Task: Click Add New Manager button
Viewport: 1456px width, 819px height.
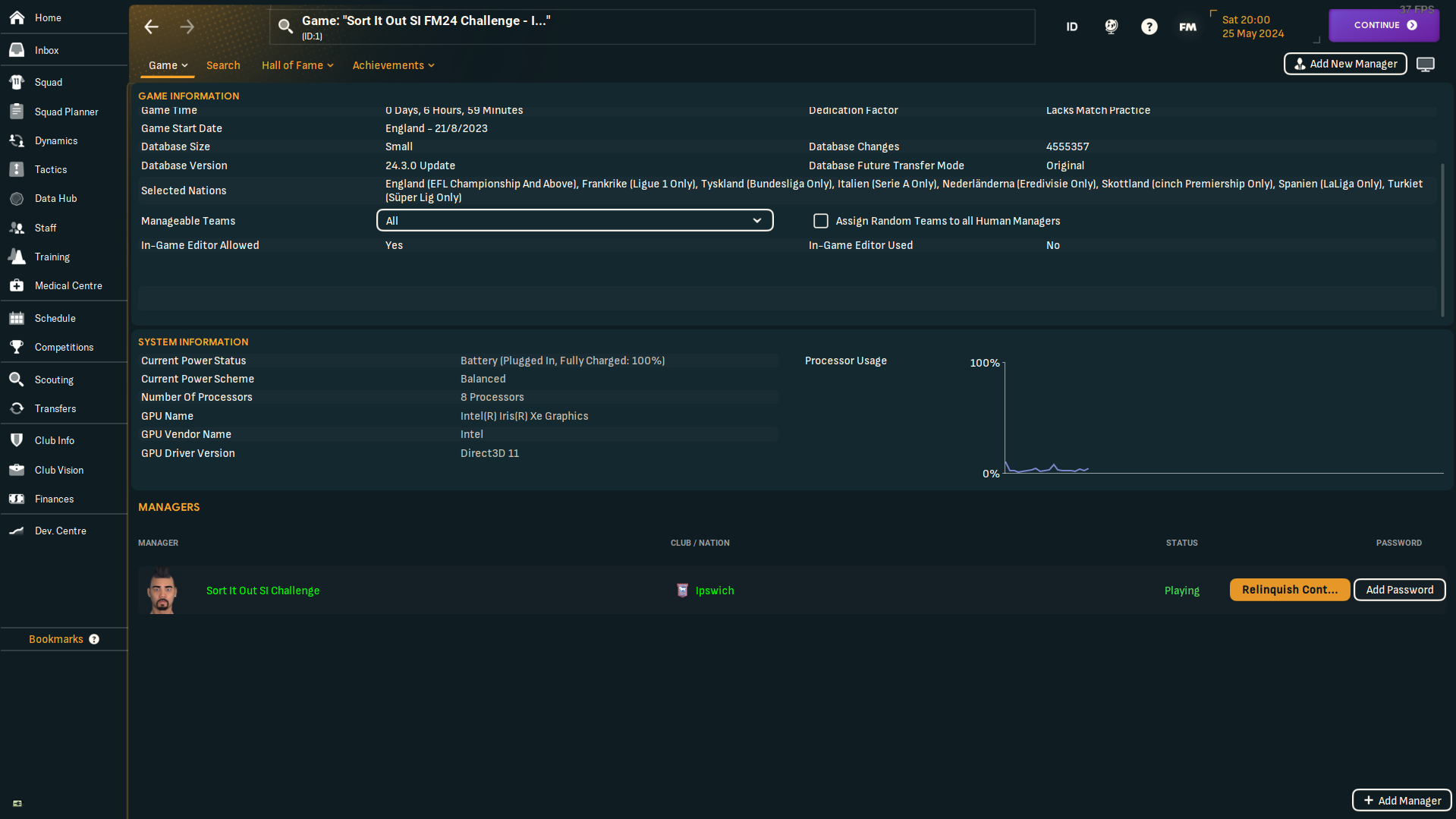Action: 1345,64
